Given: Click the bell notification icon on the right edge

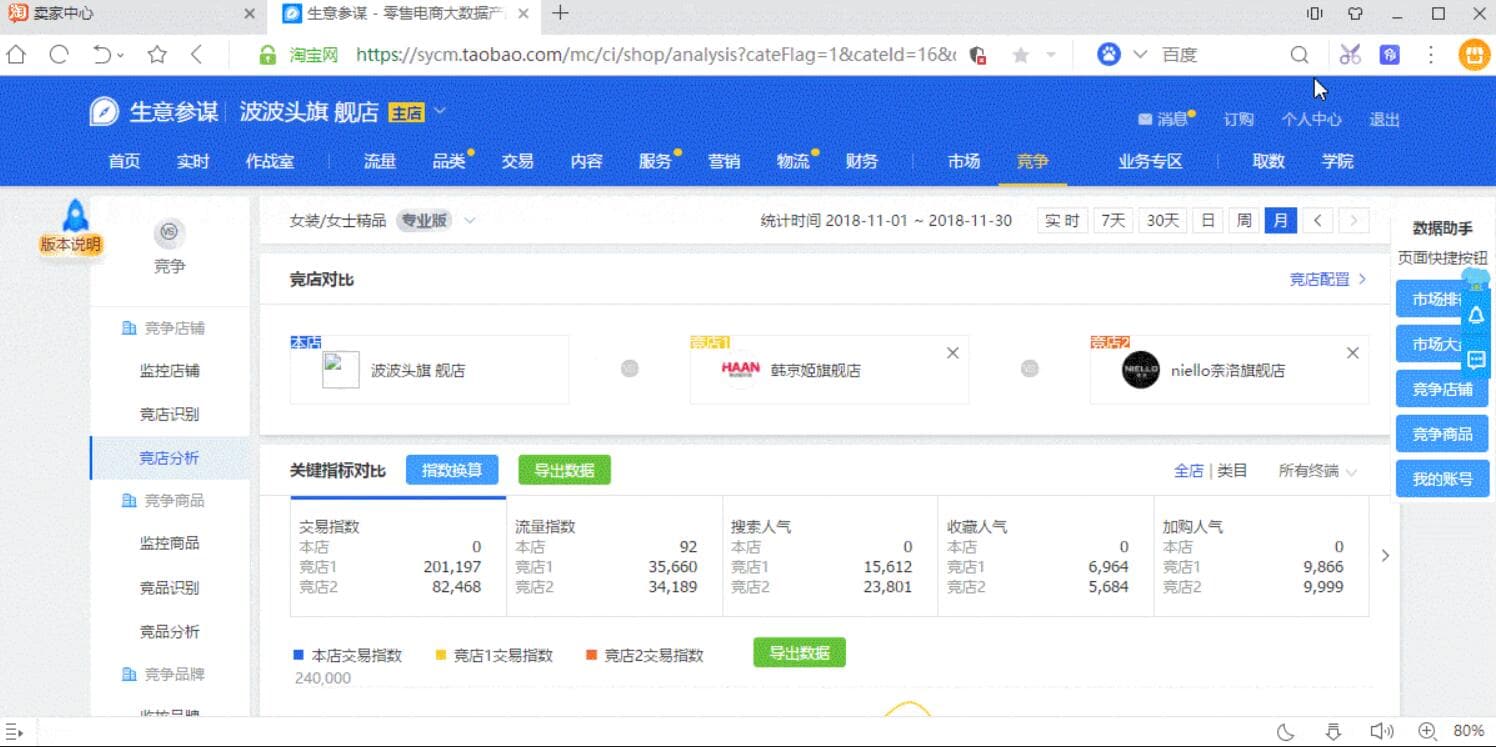Looking at the screenshot, I should click(1476, 316).
